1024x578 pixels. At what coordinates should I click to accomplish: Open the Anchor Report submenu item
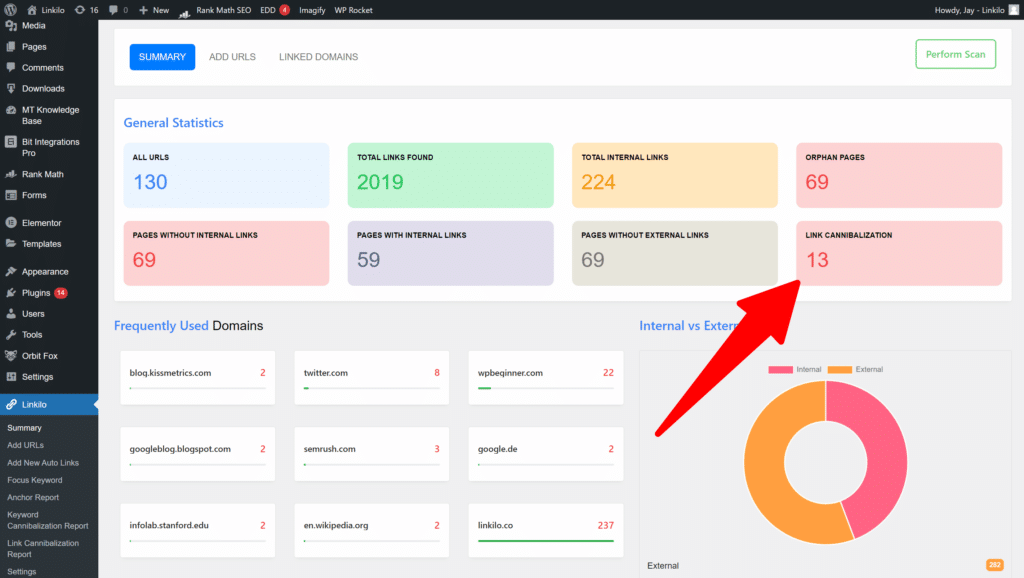(x=33, y=497)
